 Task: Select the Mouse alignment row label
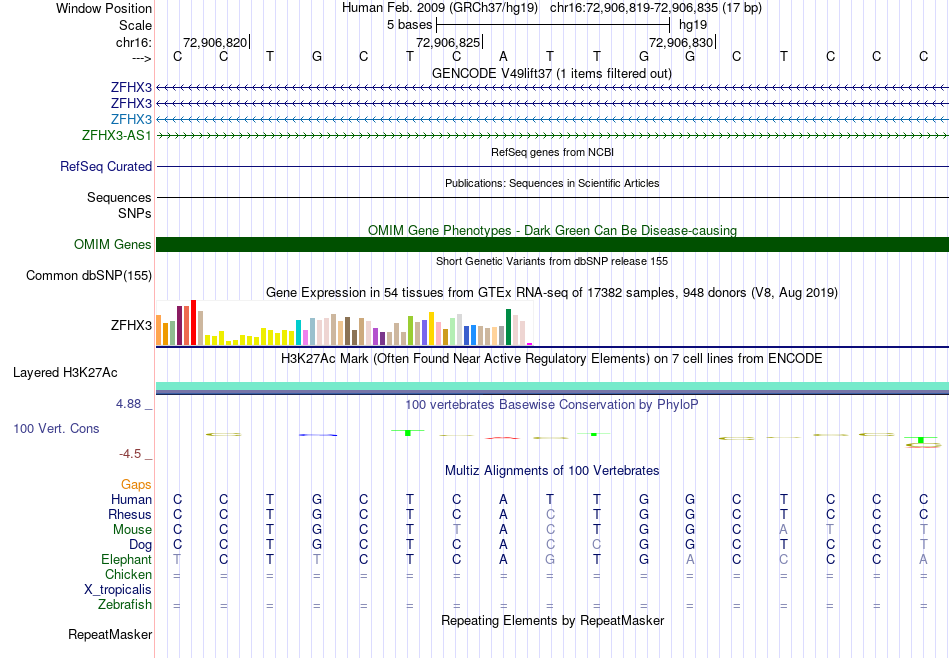[x=132, y=530]
